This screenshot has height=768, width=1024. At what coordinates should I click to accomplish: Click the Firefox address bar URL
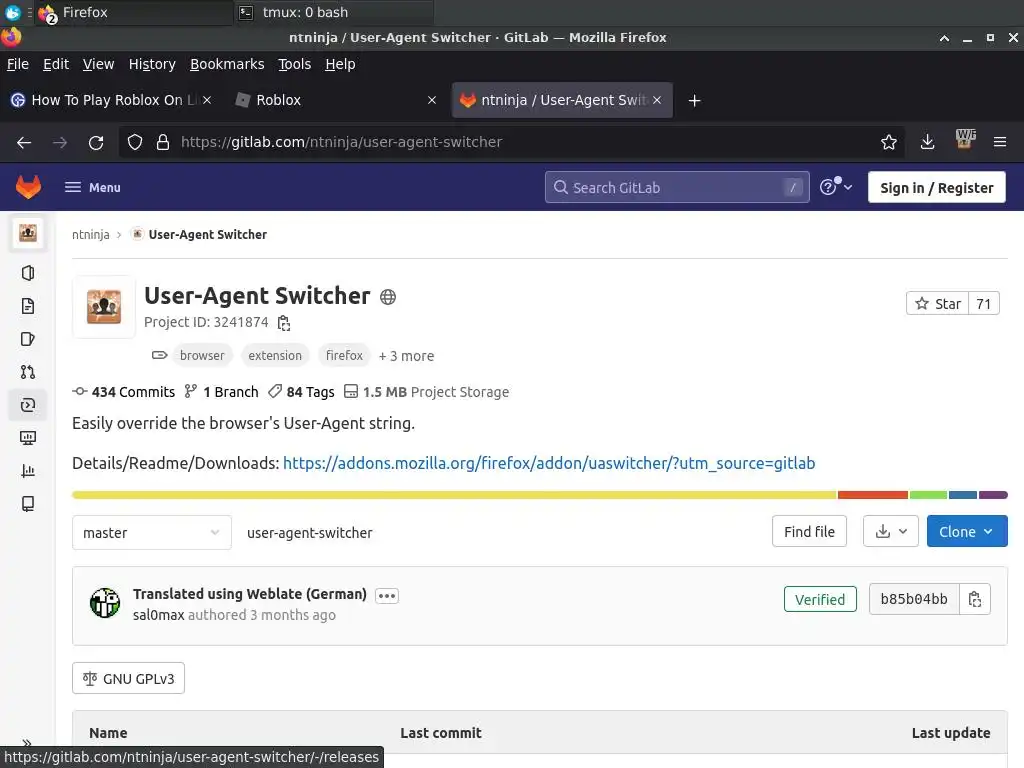coord(342,142)
